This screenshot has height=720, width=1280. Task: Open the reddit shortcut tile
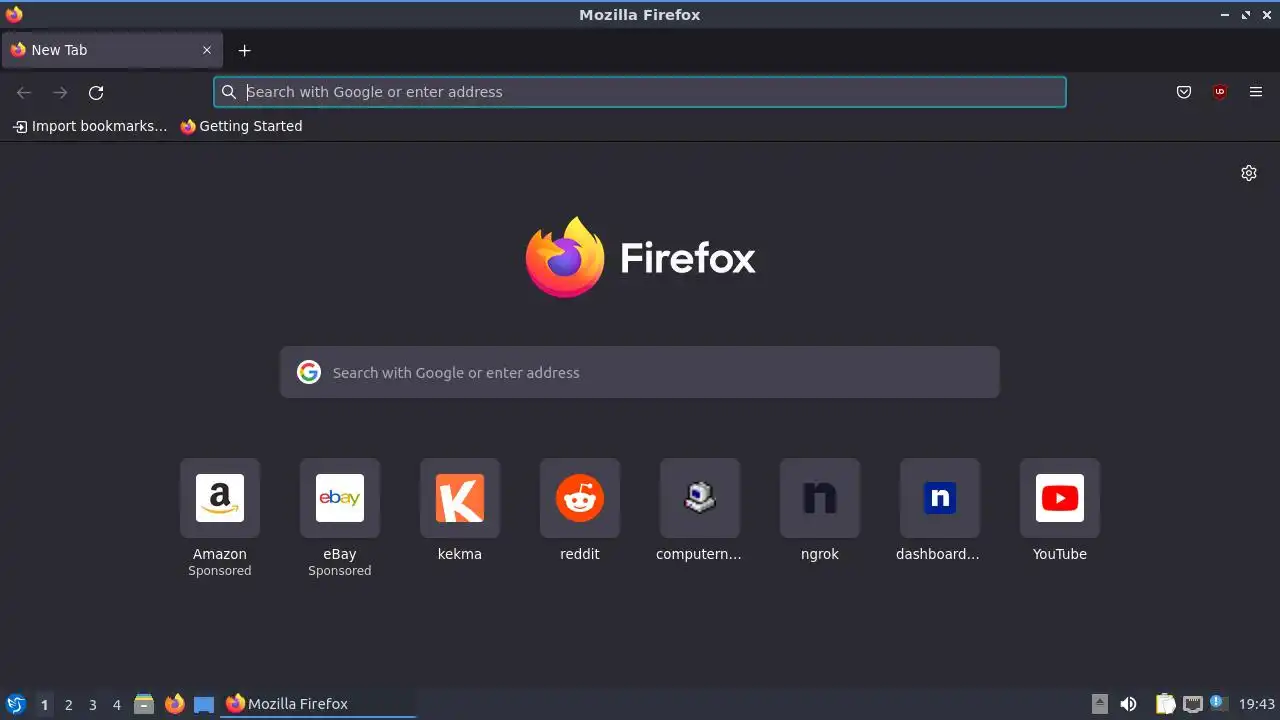pyautogui.click(x=580, y=498)
